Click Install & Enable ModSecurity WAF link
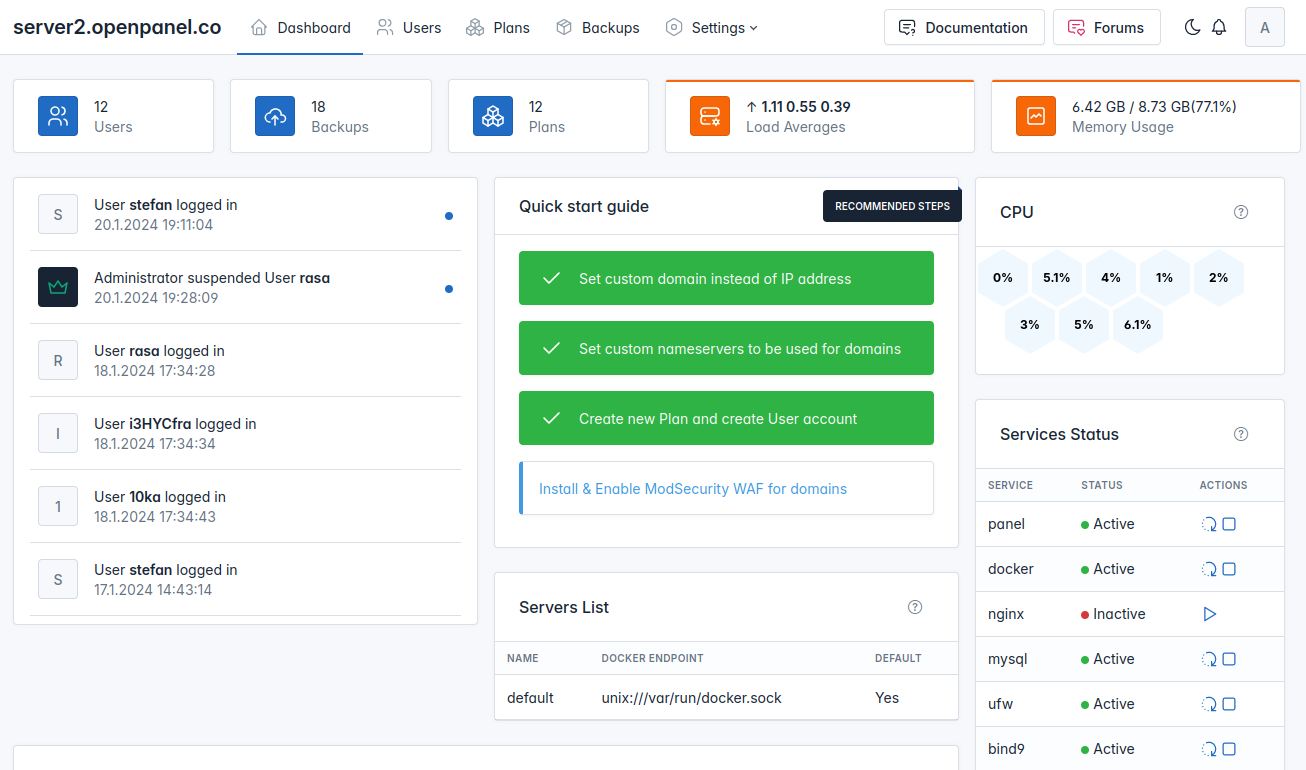This screenshot has width=1306, height=770. click(693, 489)
